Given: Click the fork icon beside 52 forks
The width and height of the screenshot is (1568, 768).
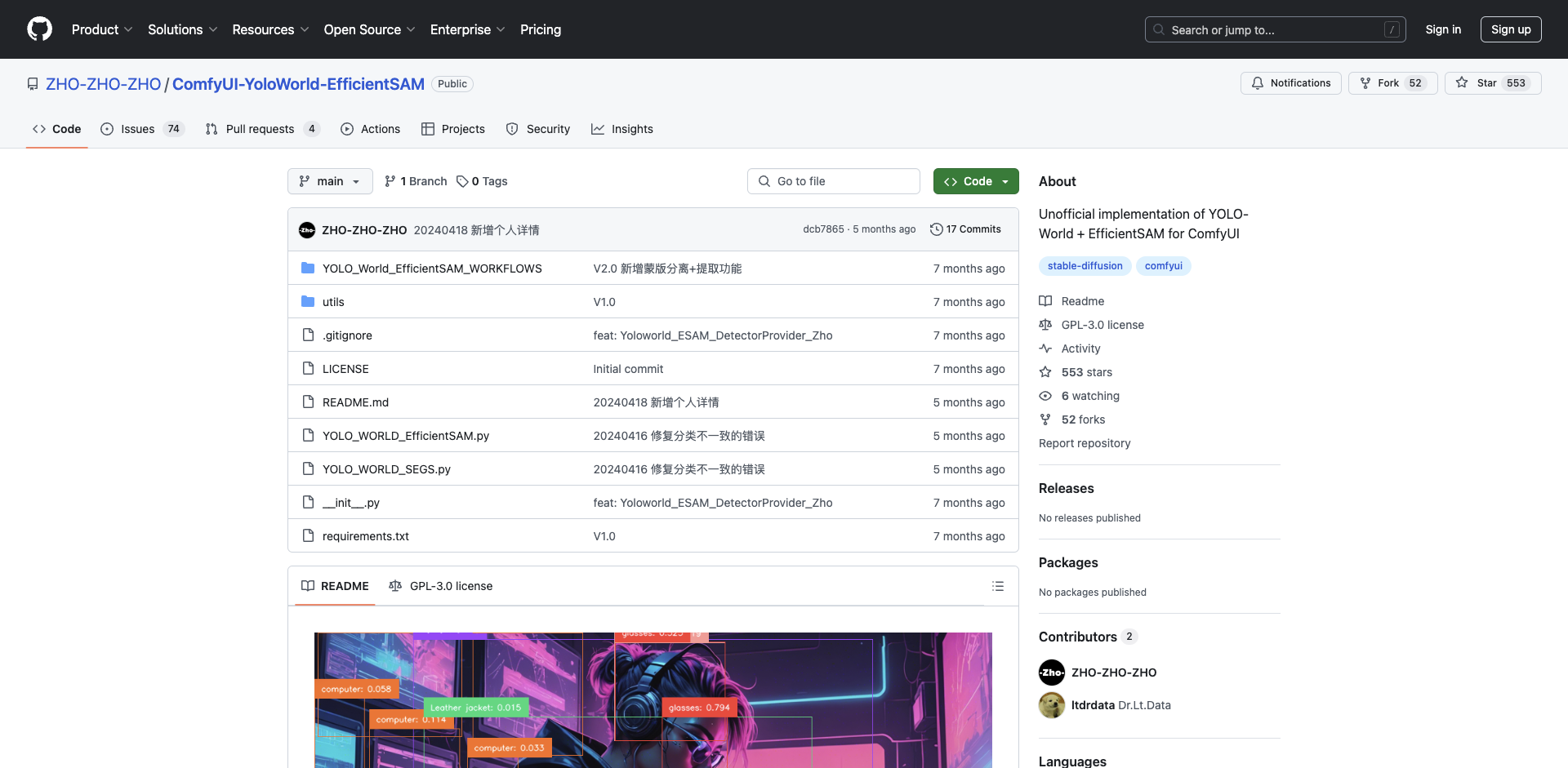Looking at the screenshot, I should (1045, 420).
